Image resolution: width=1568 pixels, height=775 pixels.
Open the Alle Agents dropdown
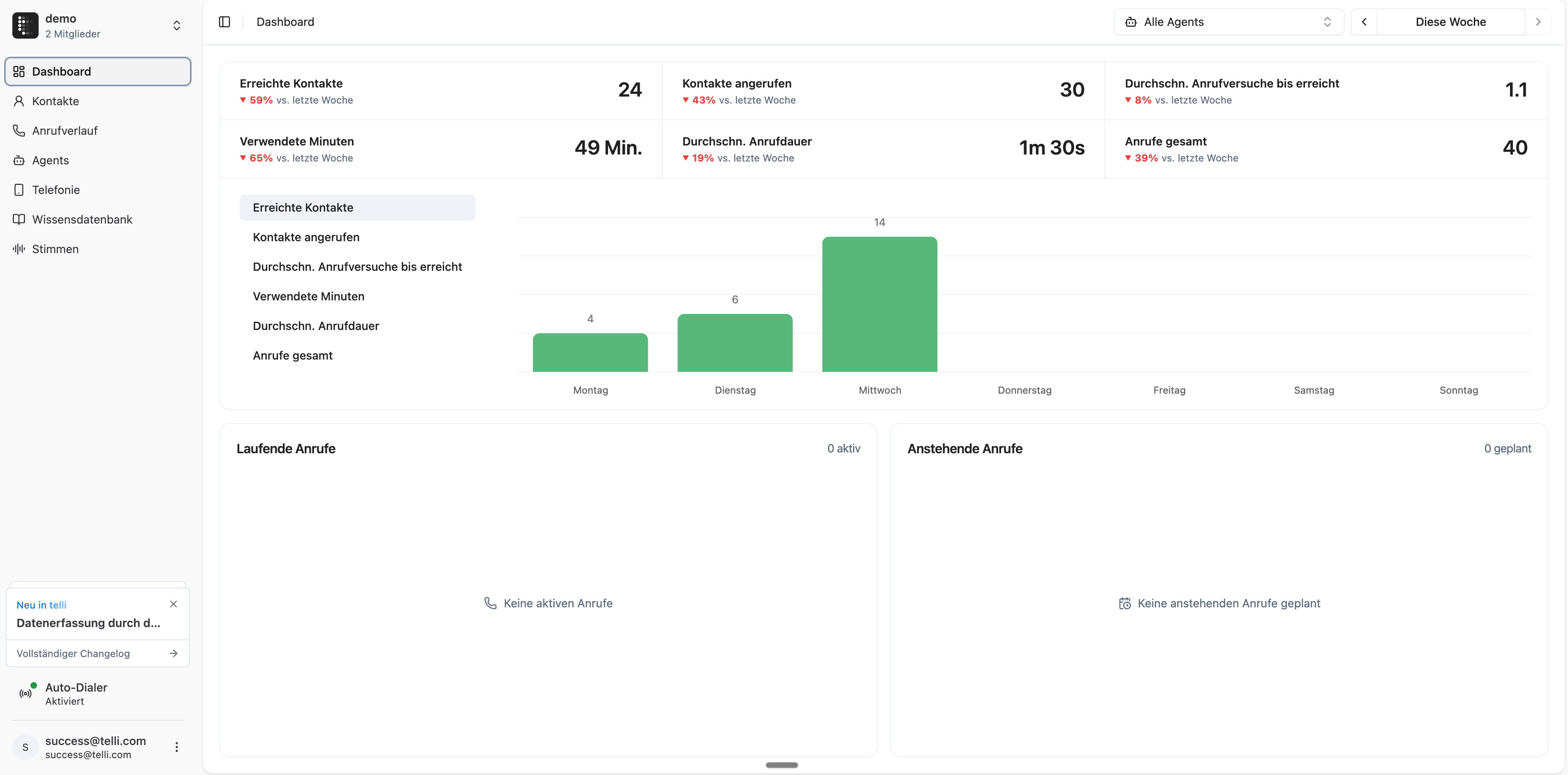pyautogui.click(x=1228, y=22)
